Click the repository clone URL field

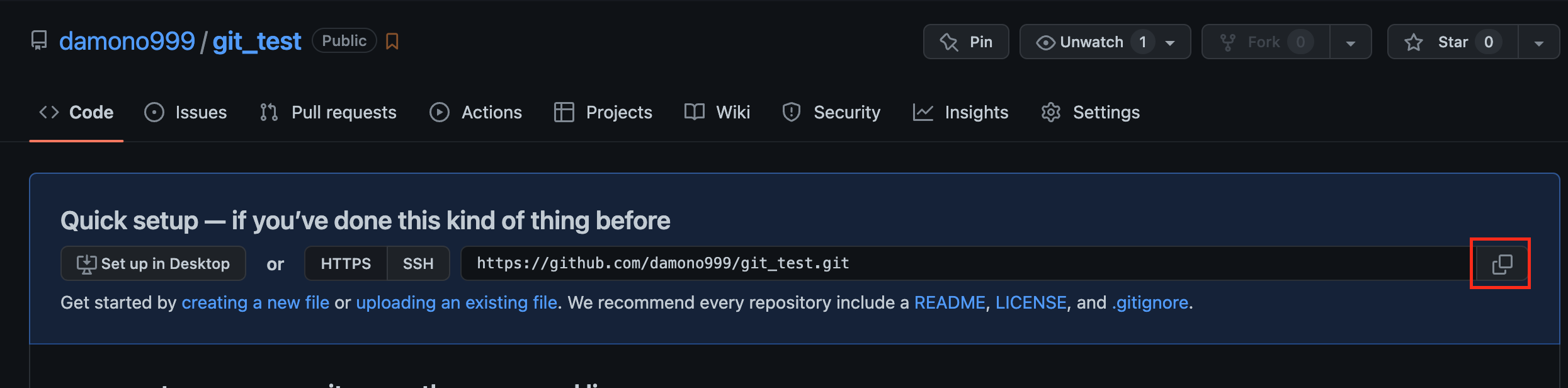(x=945, y=263)
